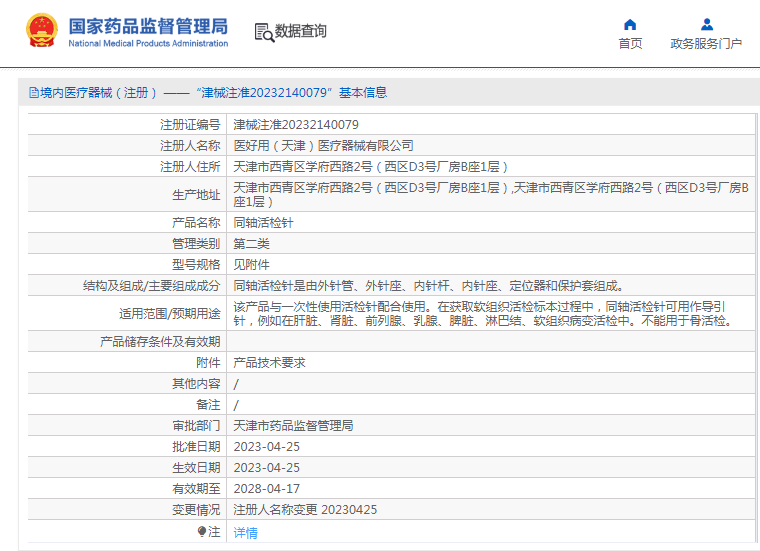Click the National Medical Products Administration subtitle
Image resolution: width=760 pixels, height=551 pixels.
(x=148, y=43)
